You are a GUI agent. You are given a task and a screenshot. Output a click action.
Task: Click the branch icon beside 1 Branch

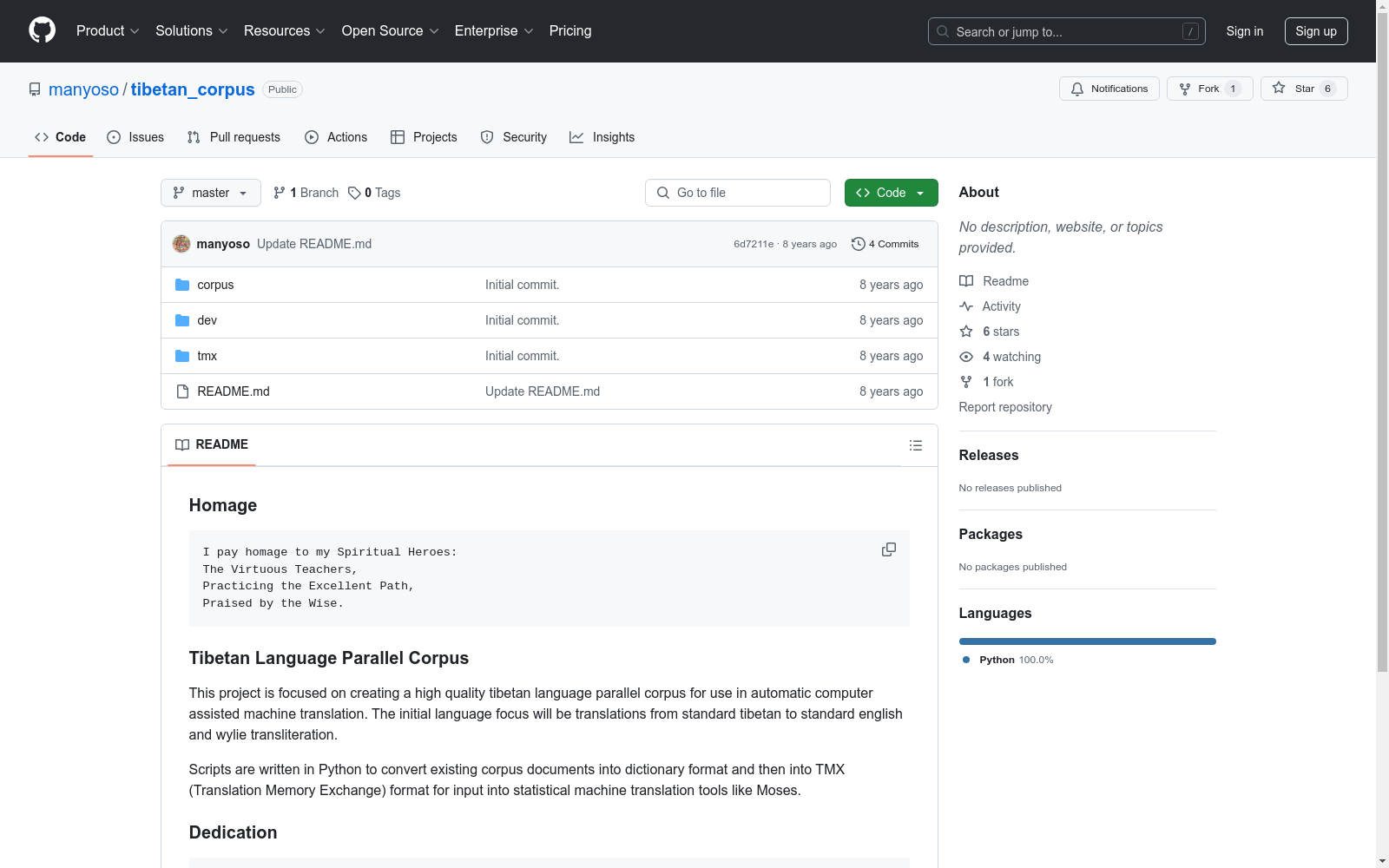coord(280,193)
